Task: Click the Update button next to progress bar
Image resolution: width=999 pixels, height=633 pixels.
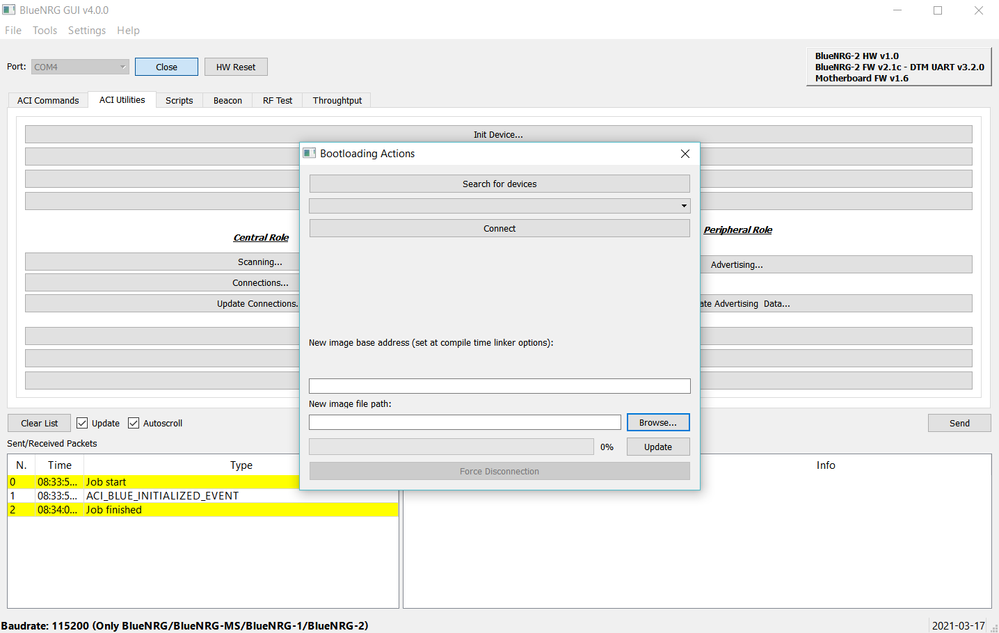Action: pos(658,447)
